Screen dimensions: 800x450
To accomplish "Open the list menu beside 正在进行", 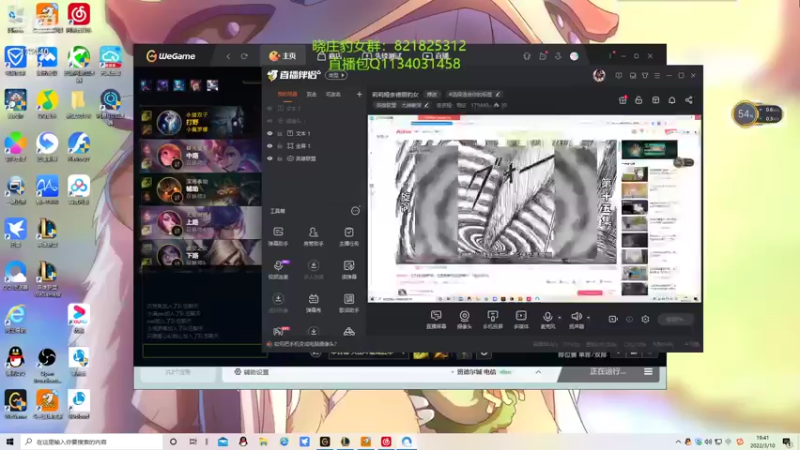I will [648, 372].
